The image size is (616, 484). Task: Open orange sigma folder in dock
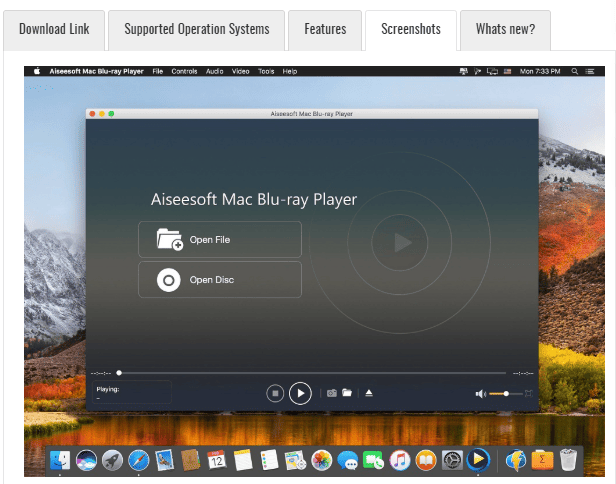pyautogui.click(x=542, y=460)
